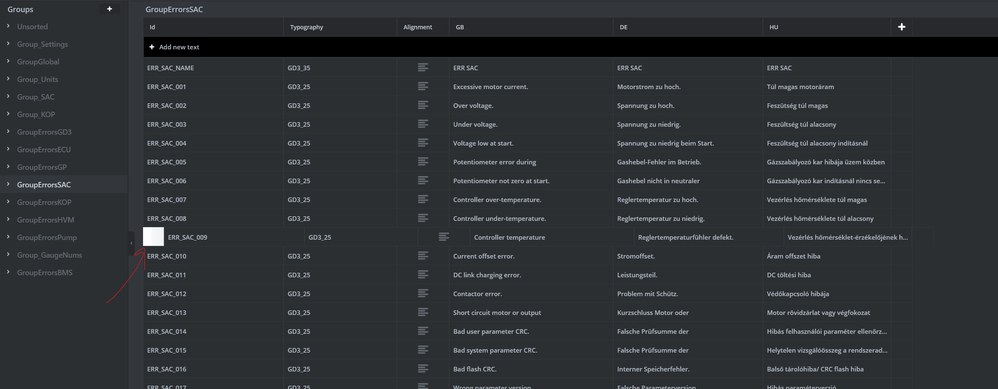Change the alignment icon for ERR_SAC_001
The image size is (998, 389).
[423, 86]
